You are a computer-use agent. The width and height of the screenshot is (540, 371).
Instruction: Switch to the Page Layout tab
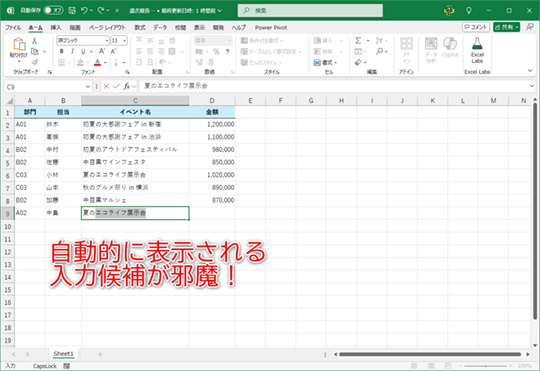coord(107,28)
